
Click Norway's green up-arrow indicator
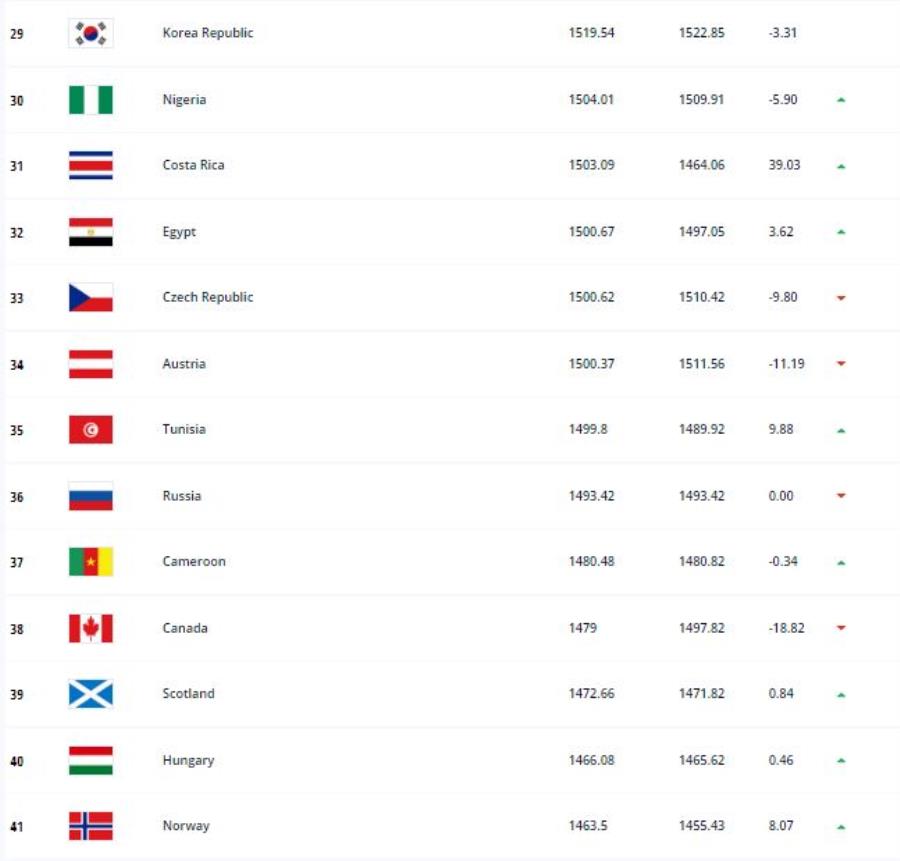click(x=841, y=827)
